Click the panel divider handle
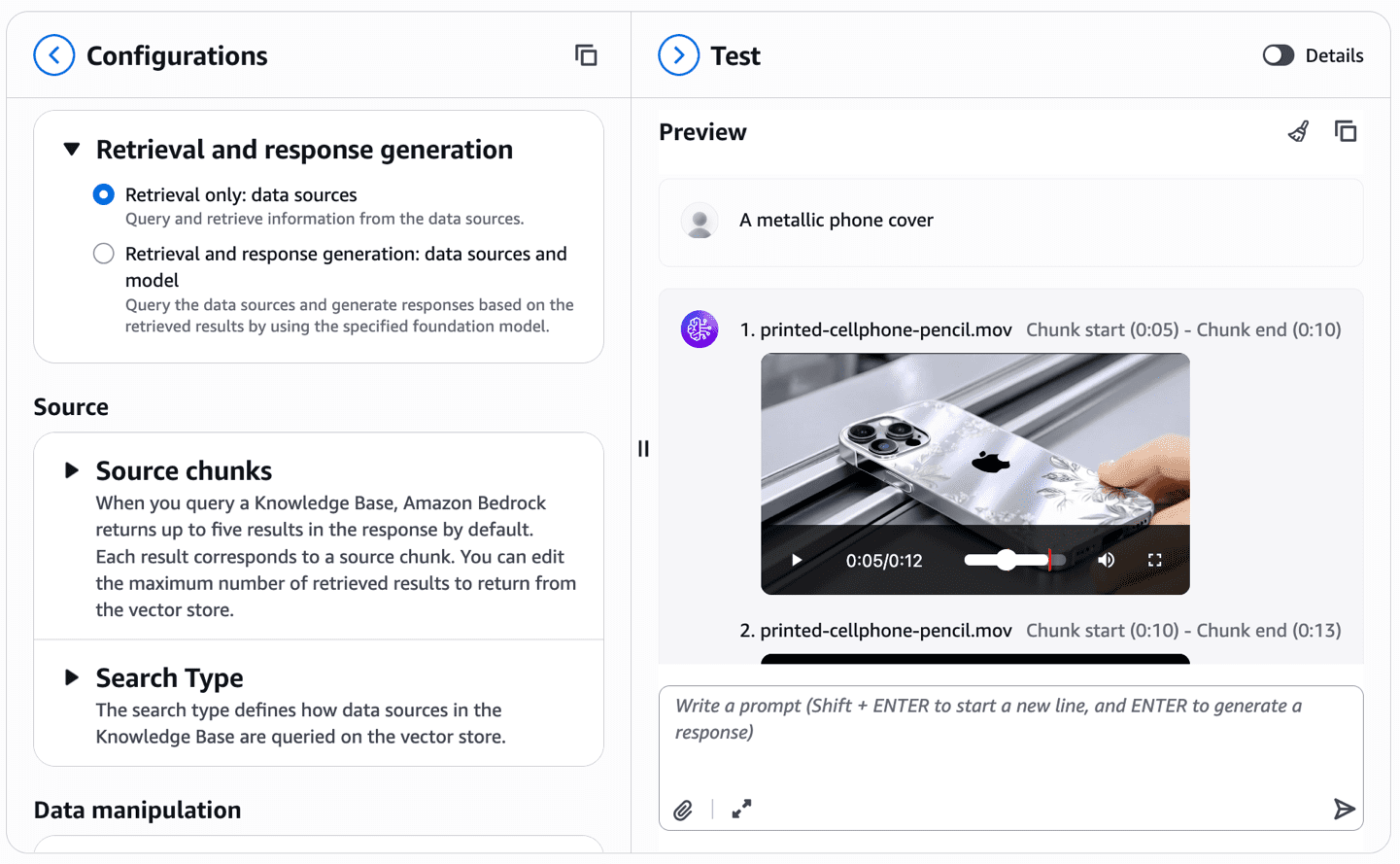Screen dimensions: 1400x864 (x=643, y=448)
